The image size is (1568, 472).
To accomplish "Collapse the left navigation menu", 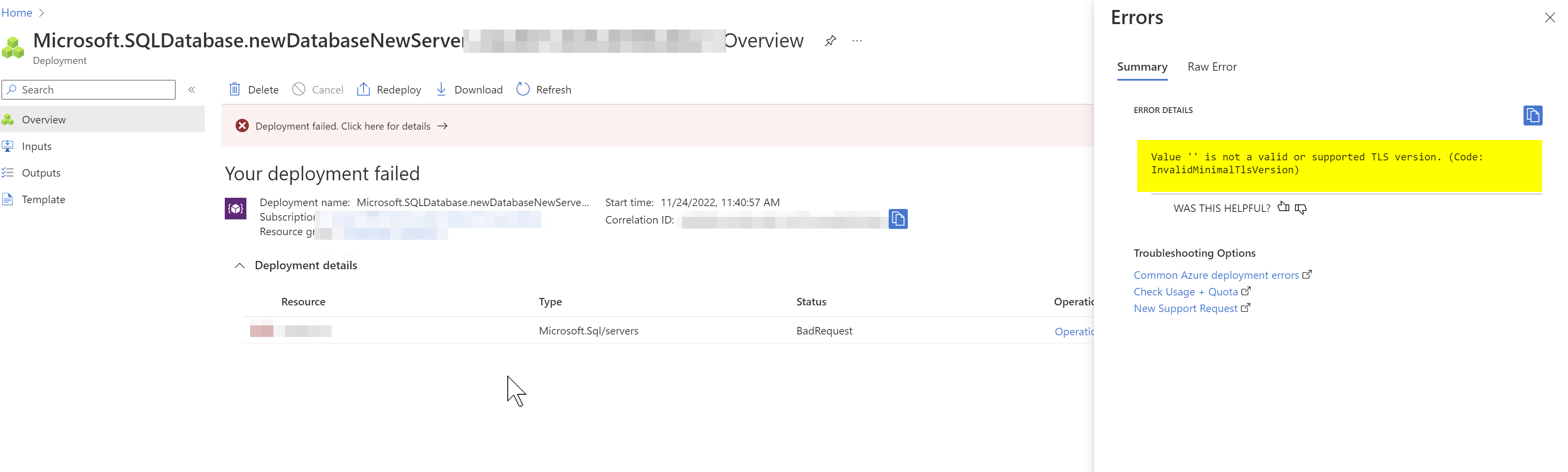I will coord(192,89).
